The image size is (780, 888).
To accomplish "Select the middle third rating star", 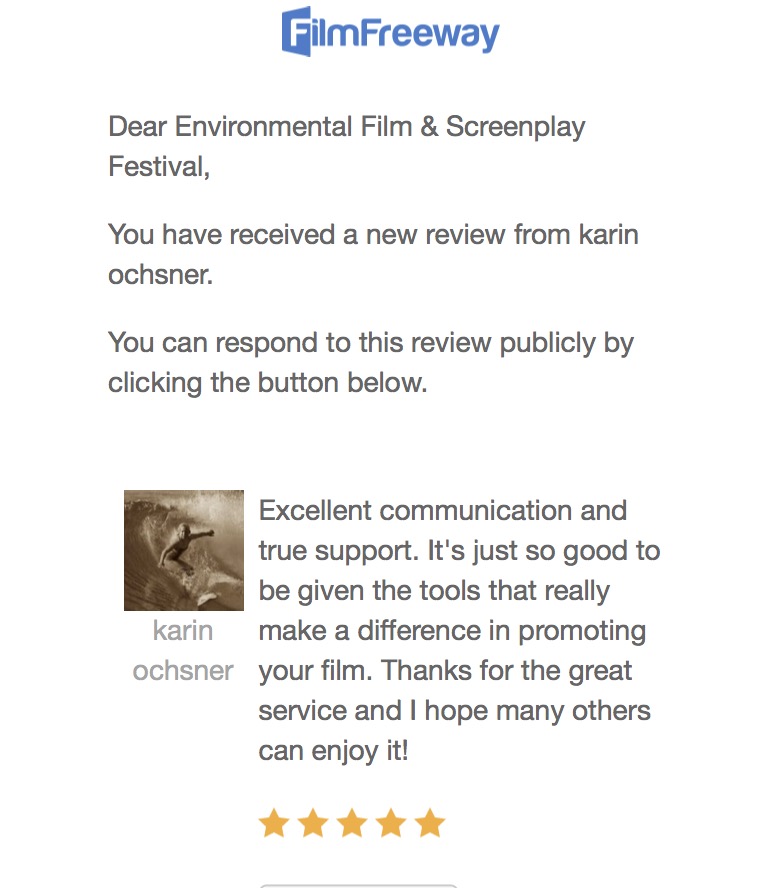I will pos(352,824).
